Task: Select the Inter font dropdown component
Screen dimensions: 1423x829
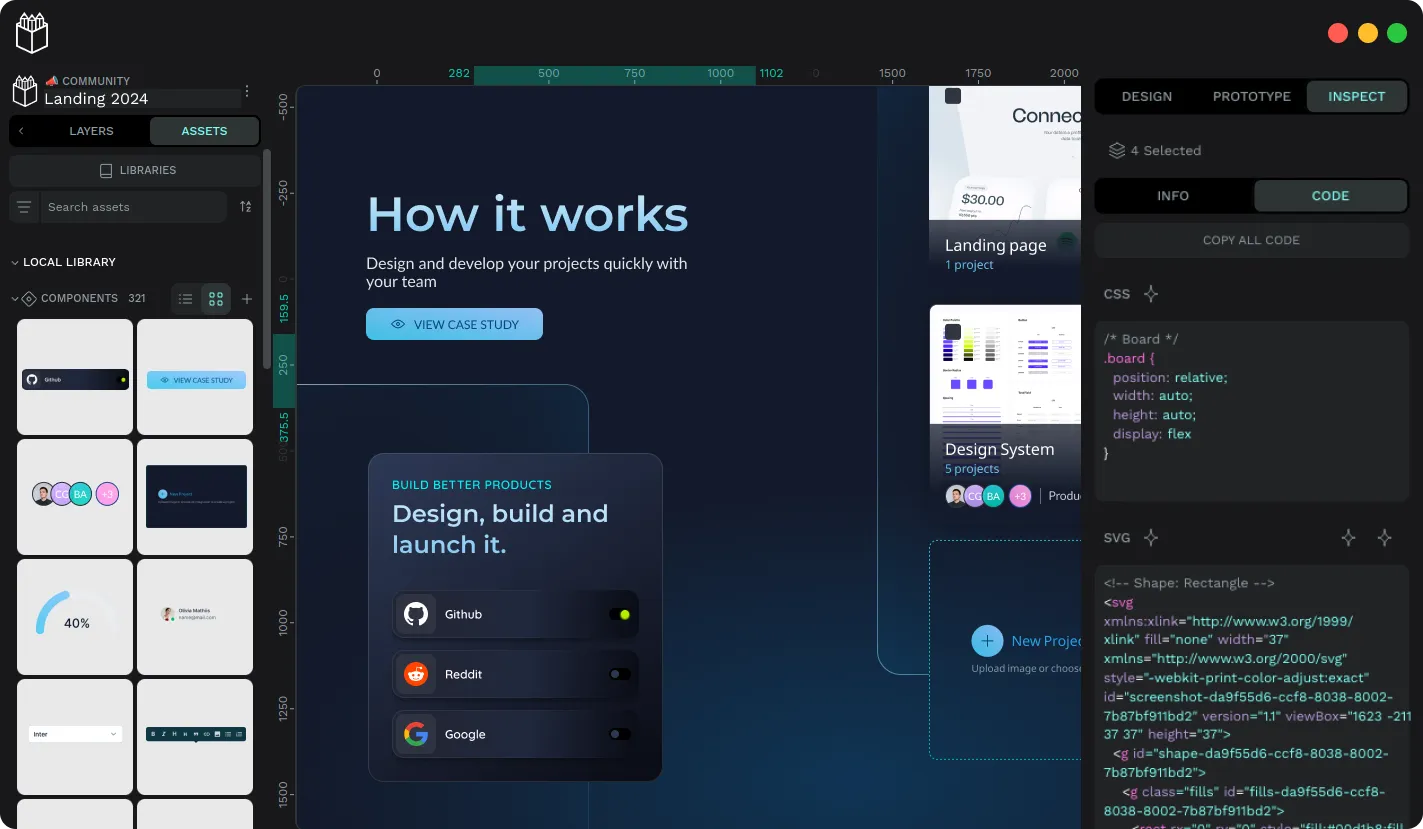Action: coord(75,737)
